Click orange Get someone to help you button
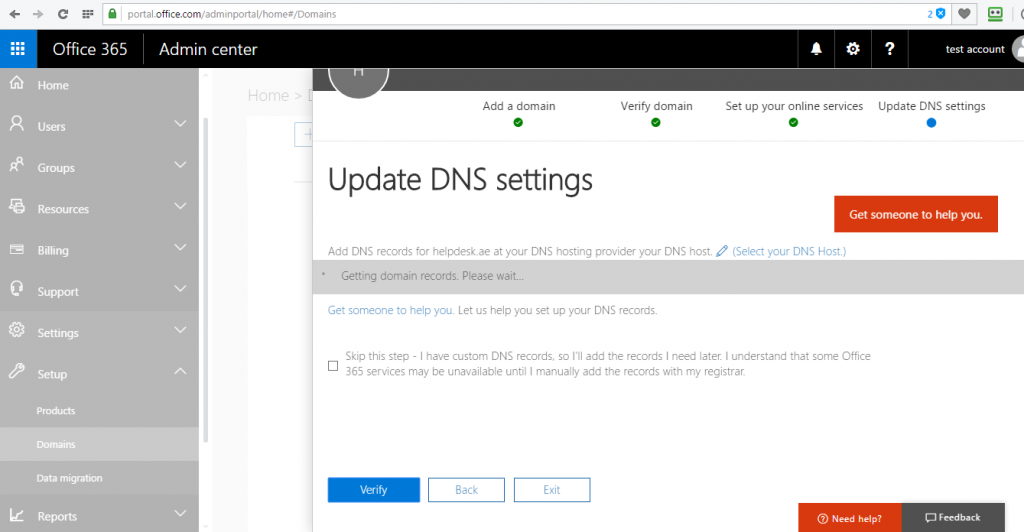1024x532 pixels. pyautogui.click(x=916, y=214)
